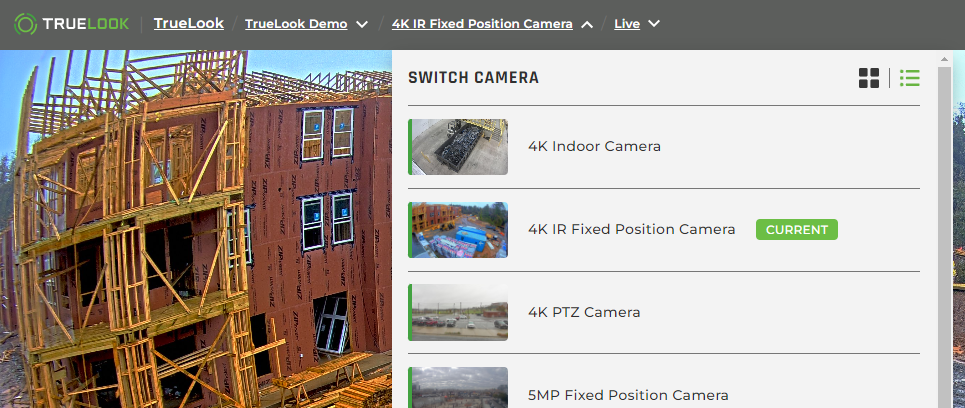Select the 4K Indoor Camera thumbnail

pos(458,147)
